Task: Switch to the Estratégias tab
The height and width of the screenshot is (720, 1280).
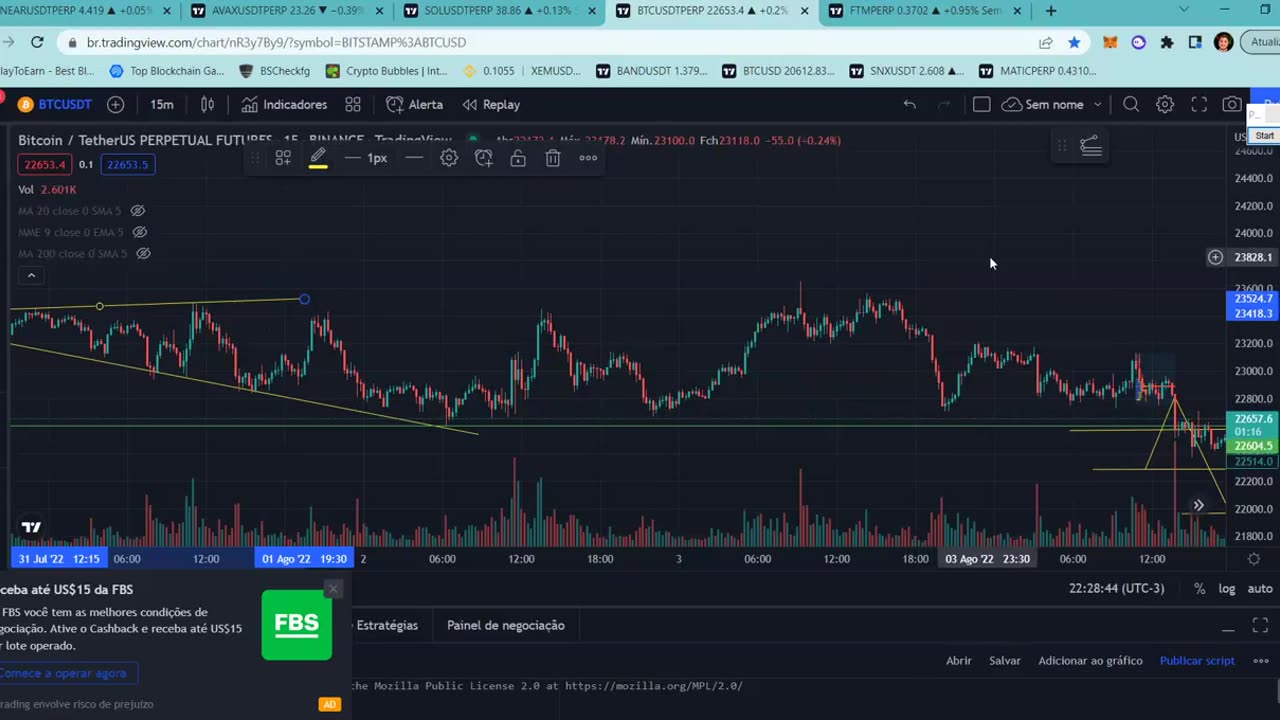Action: click(x=387, y=625)
